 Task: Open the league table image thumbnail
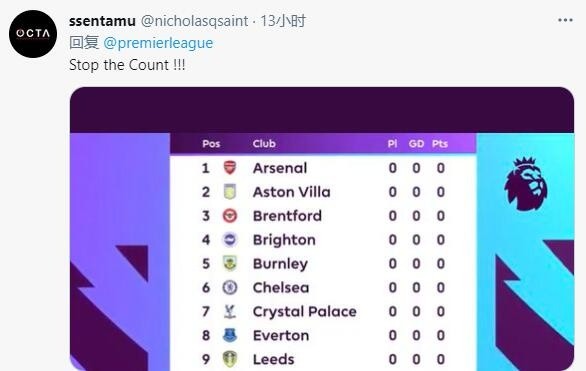click(322, 229)
